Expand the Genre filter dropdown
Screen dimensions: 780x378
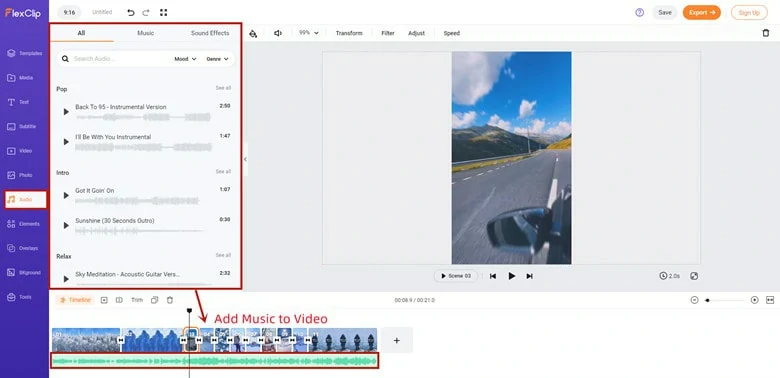[217, 59]
